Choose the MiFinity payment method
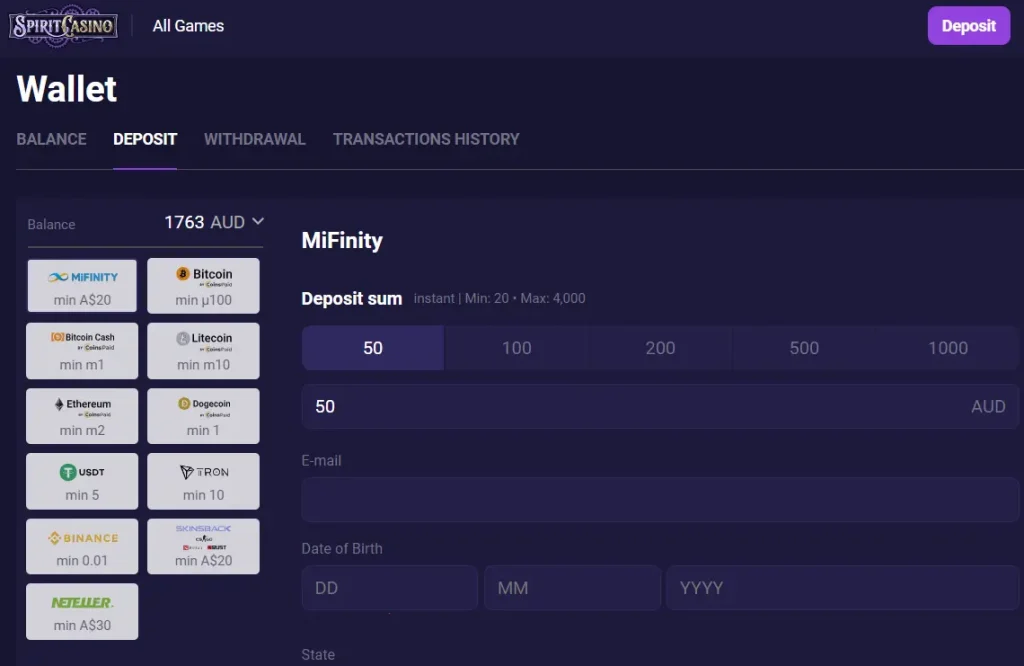 82,286
